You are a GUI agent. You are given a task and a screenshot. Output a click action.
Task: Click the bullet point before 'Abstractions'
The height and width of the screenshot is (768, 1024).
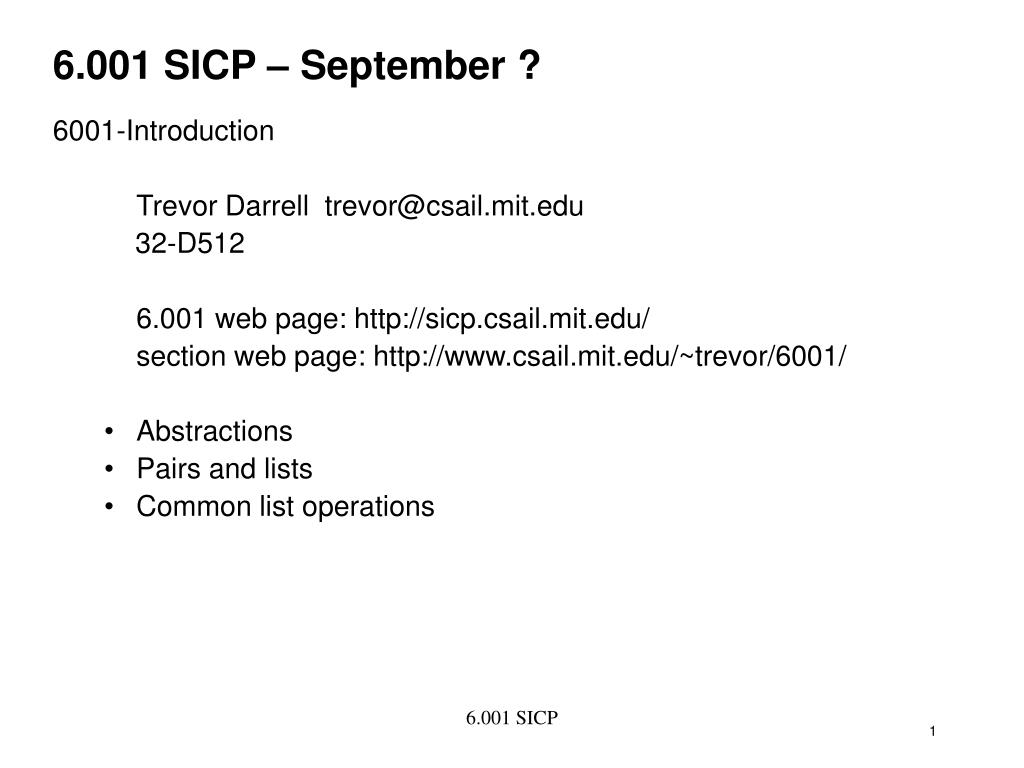(x=109, y=432)
